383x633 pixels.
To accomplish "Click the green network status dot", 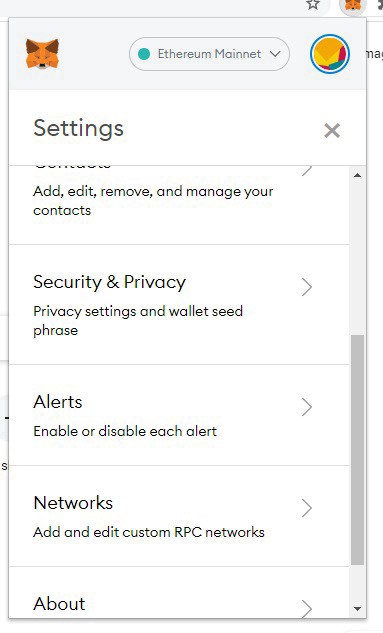I will [x=144, y=54].
